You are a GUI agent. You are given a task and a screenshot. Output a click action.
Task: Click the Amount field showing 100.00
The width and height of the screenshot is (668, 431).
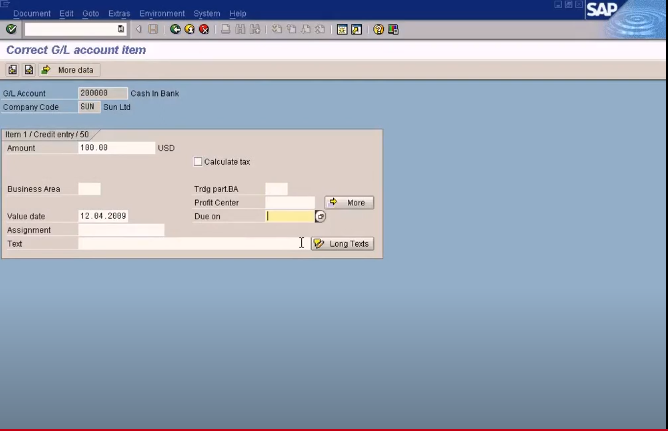click(x=117, y=148)
